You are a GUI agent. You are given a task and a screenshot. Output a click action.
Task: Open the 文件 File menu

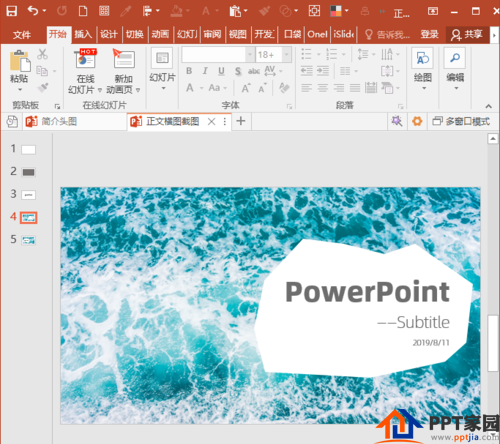(22, 35)
